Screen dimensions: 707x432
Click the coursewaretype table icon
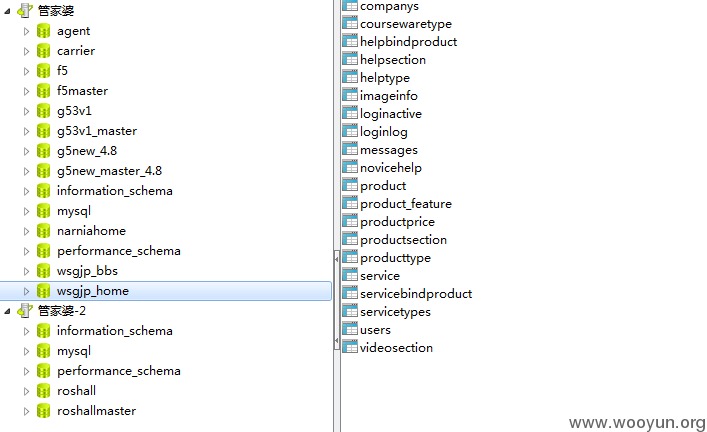[350, 23]
